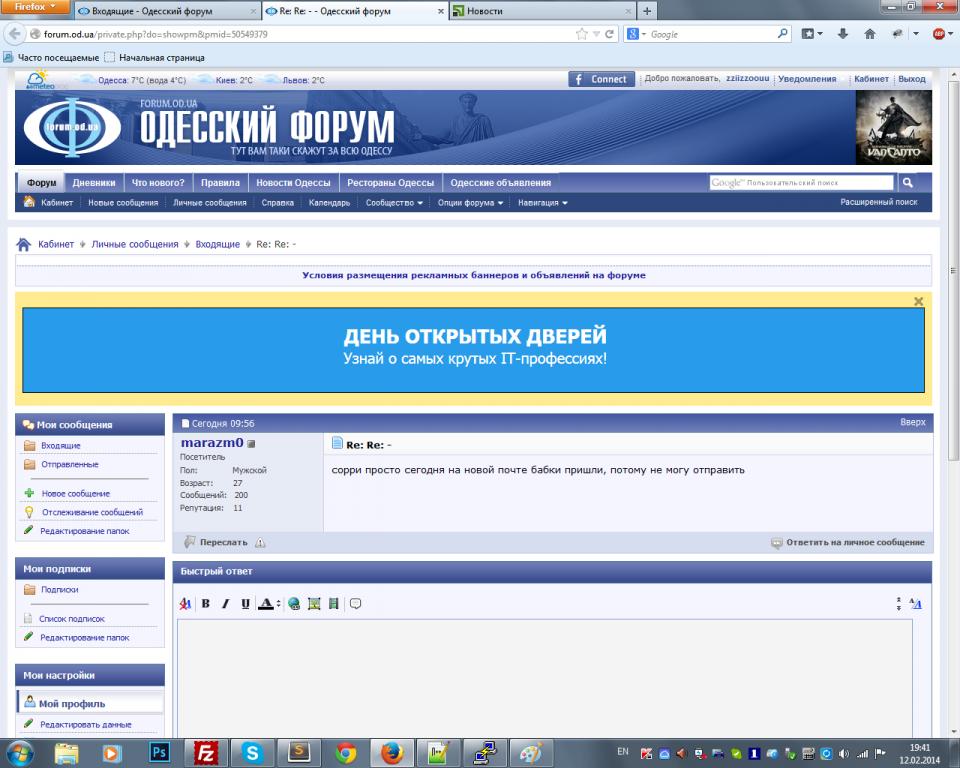Screen dimensions: 960x768
Task: Open the marazm0 user profile link
Action: point(212,443)
